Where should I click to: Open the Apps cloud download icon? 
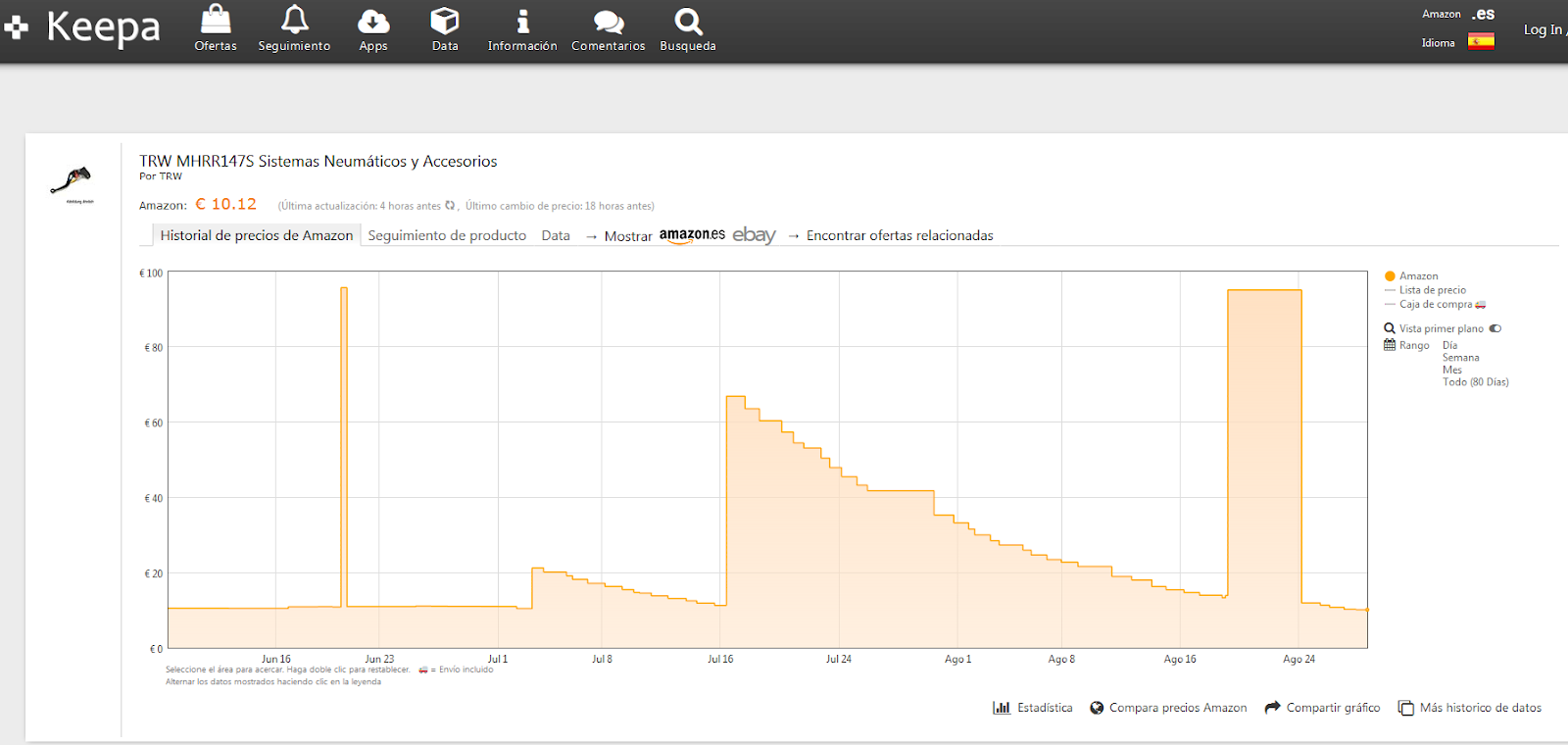click(373, 21)
